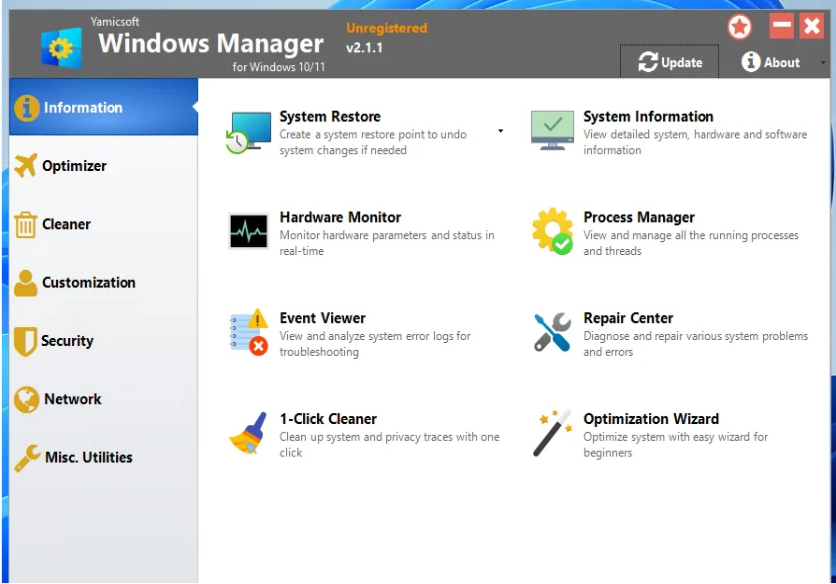Screen dimensions: 836x584
Task: Open Event Viewer title link
Action: click(x=323, y=318)
